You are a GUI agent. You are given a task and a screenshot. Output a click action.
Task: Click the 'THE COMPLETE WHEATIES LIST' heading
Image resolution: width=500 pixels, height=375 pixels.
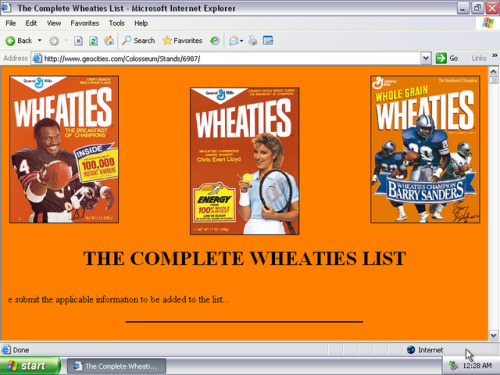pos(245,258)
